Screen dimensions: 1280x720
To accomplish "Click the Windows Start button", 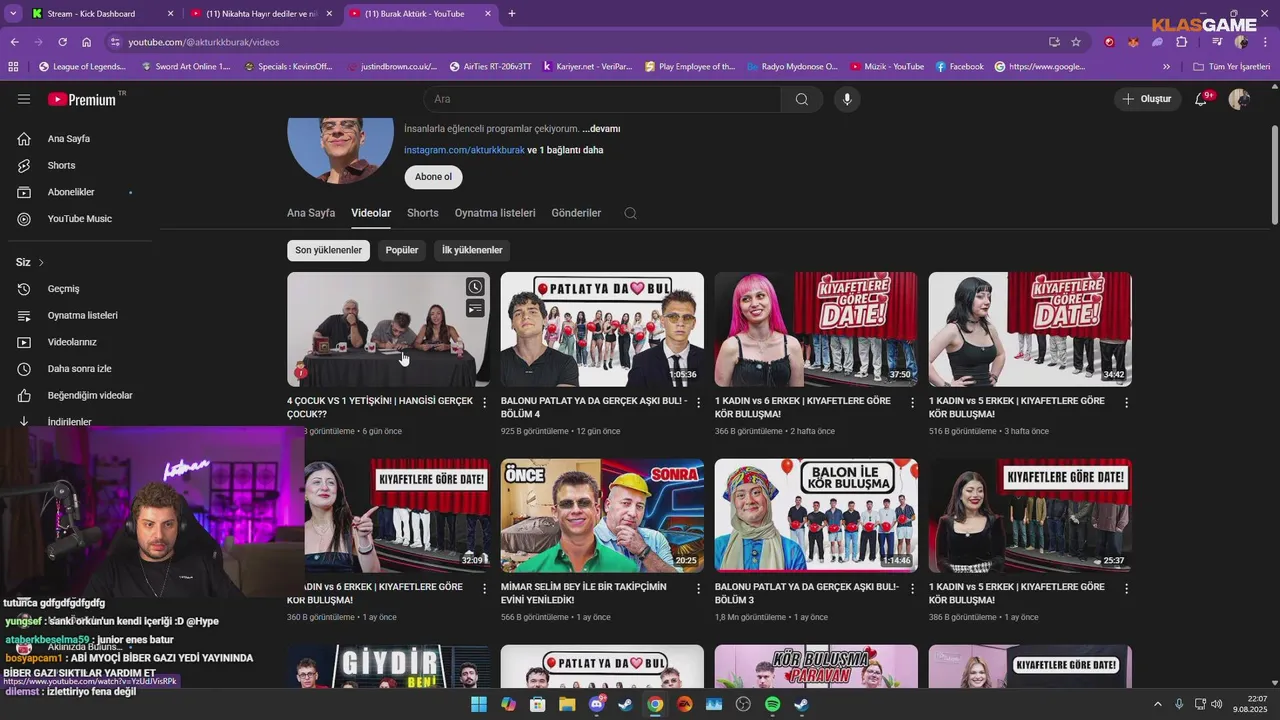I will [479, 704].
